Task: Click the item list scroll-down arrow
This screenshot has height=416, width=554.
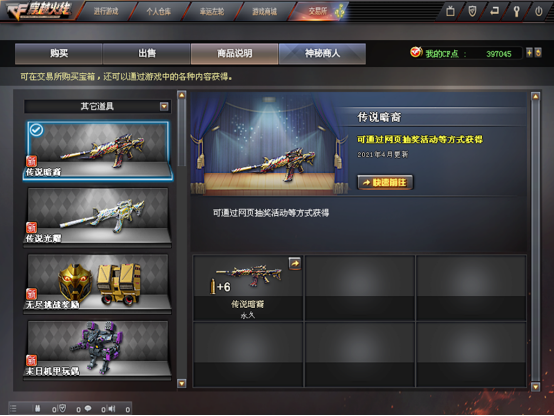Action: 182,383
